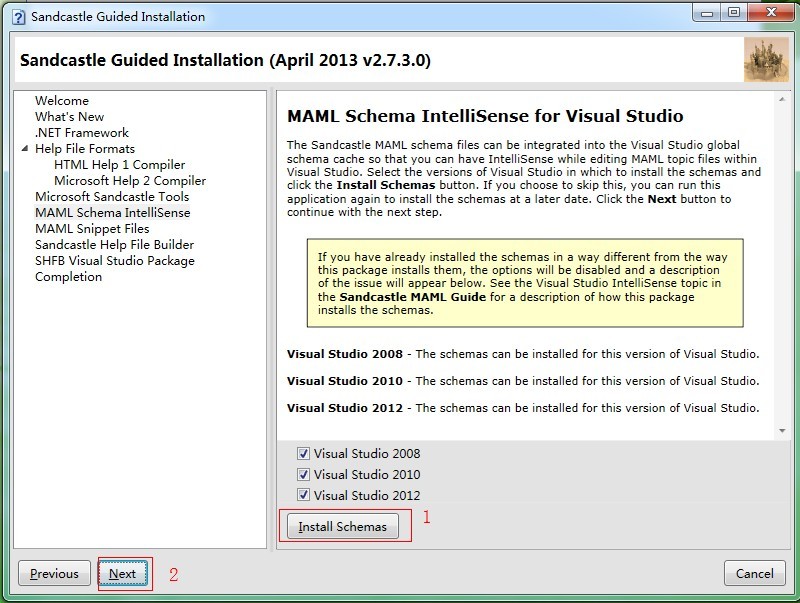800x603 pixels.
Task: Click the help icon in the title bar
Action: pos(19,17)
